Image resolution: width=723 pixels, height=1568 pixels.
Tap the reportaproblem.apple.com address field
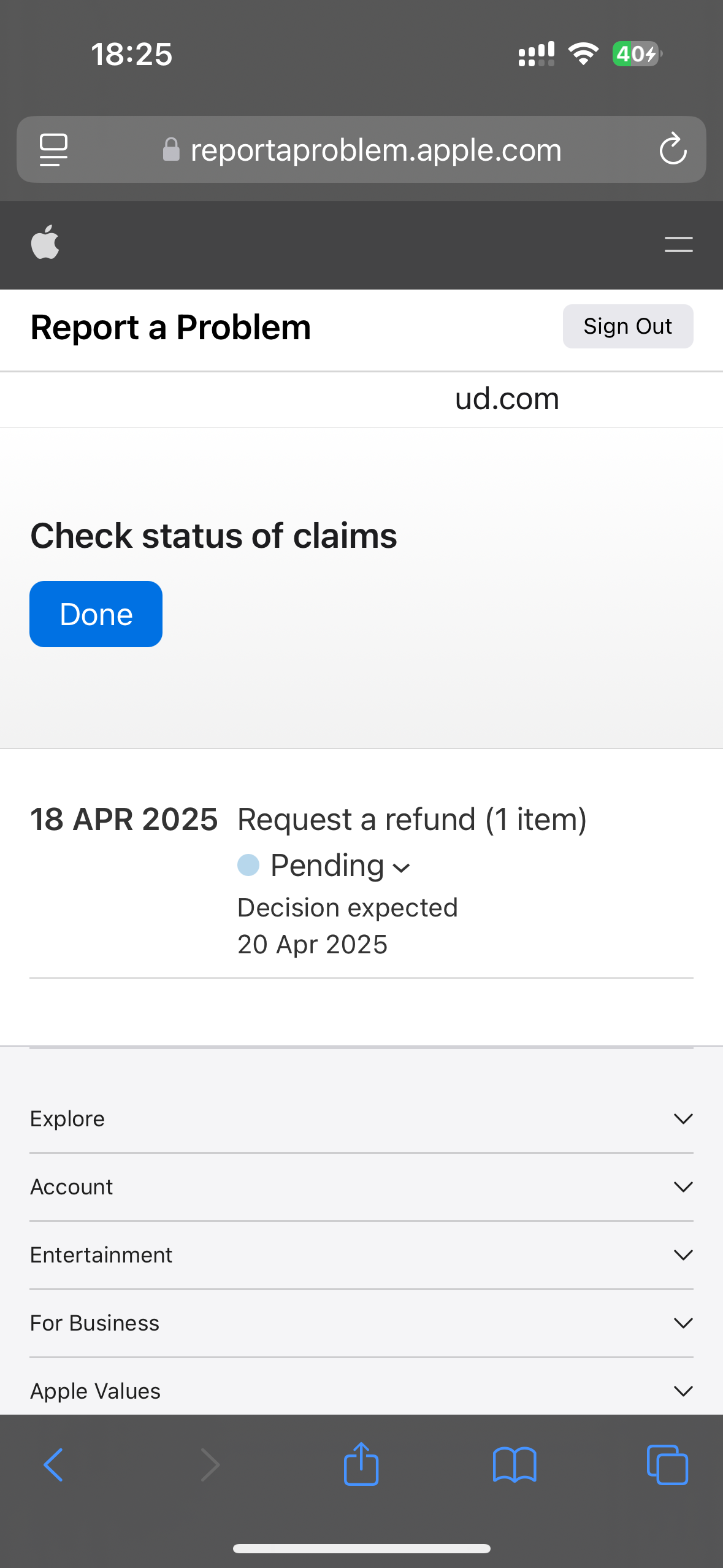click(x=375, y=150)
